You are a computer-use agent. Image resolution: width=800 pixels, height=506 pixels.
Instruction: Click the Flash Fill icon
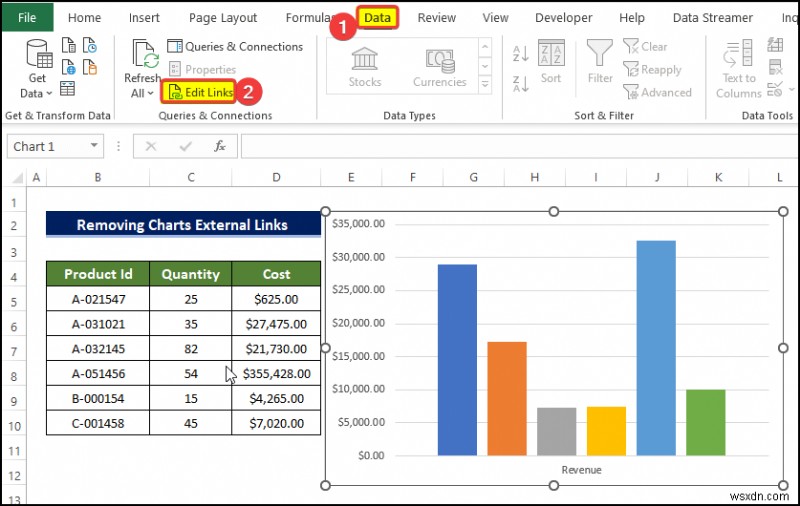[774, 45]
